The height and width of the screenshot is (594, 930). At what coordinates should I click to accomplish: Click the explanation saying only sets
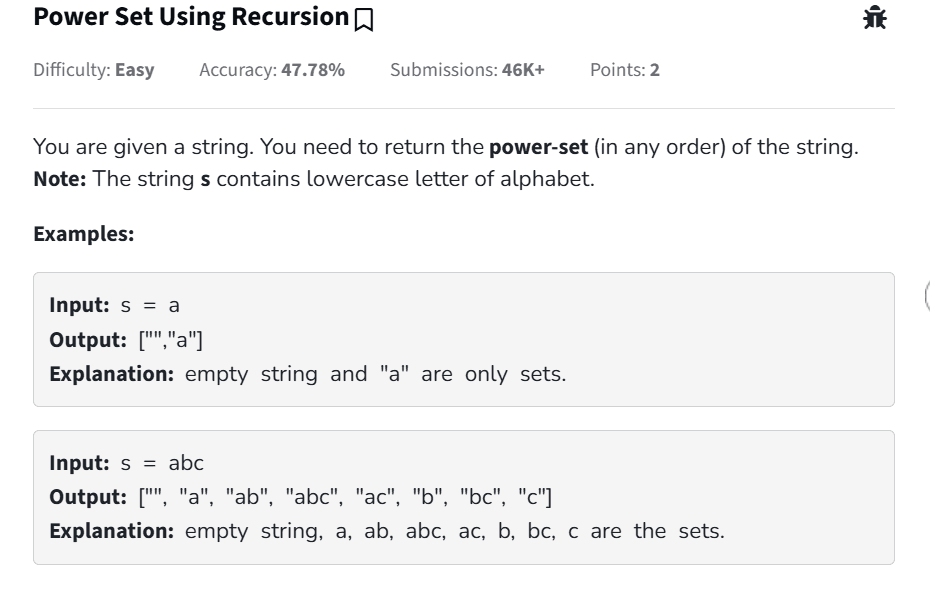[x=308, y=375]
